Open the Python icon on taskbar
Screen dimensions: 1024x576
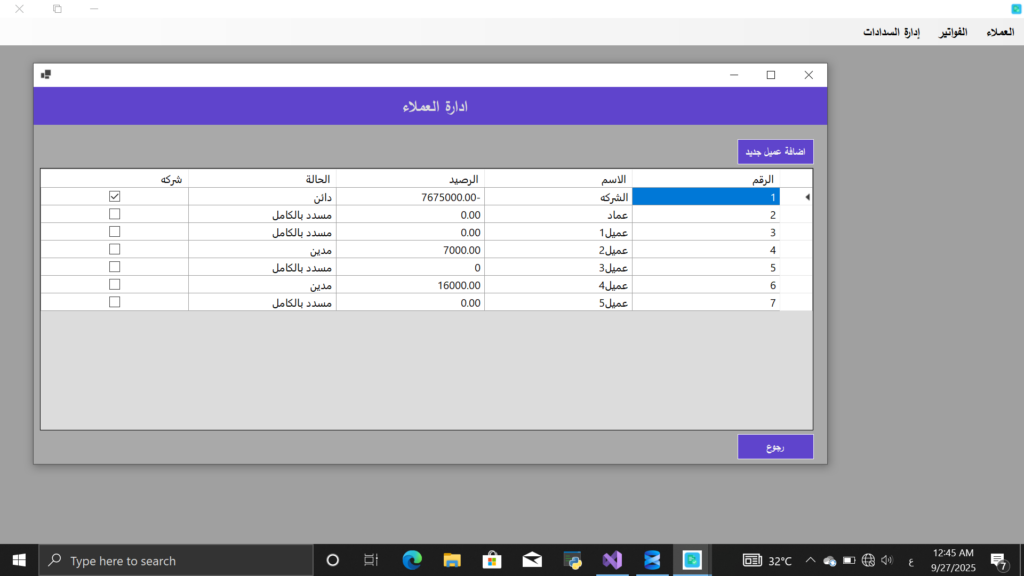pos(572,560)
